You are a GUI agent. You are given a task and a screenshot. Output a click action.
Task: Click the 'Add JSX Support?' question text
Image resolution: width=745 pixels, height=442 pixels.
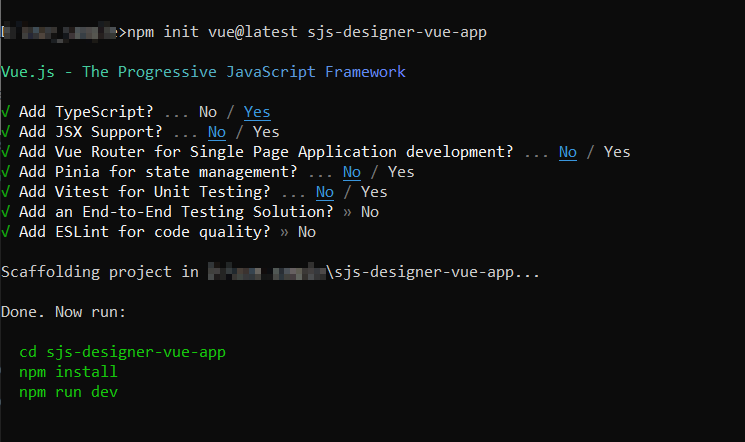pos(90,132)
